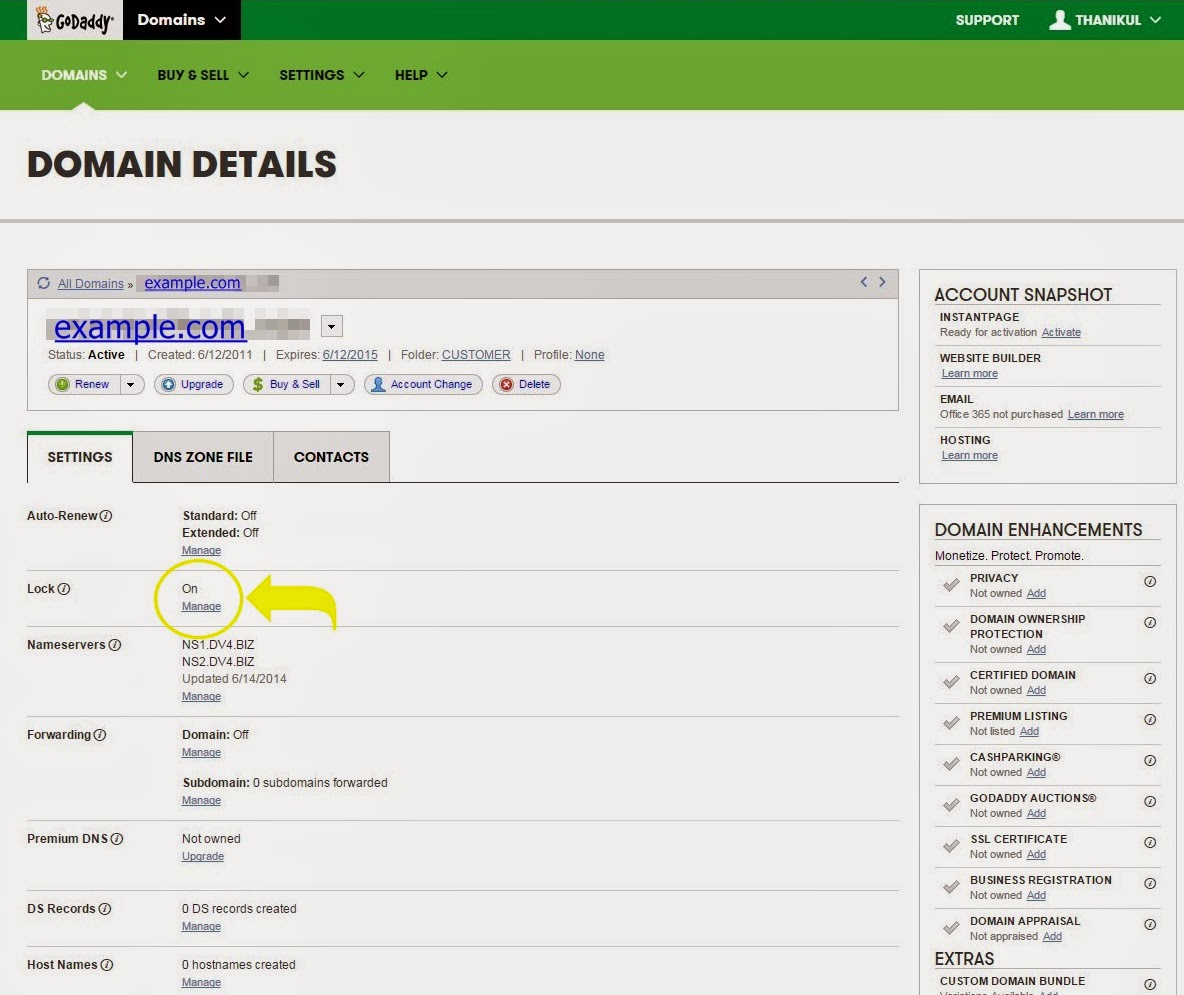Click Learn more for Email Office 365
1184x995 pixels.
(1096, 414)
